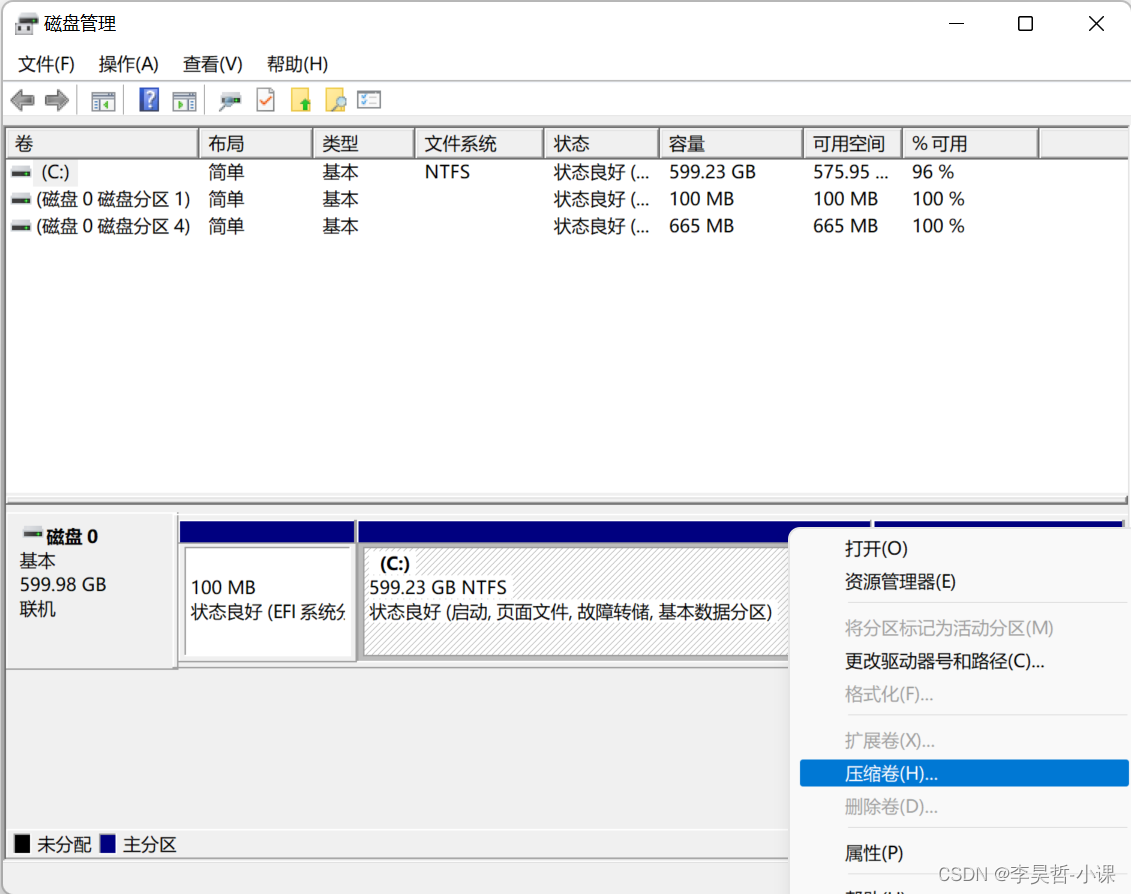The height and width of the screenshot is (894, 1131).
Task: Sort by the 布局 column header
Action: point(256,144)
